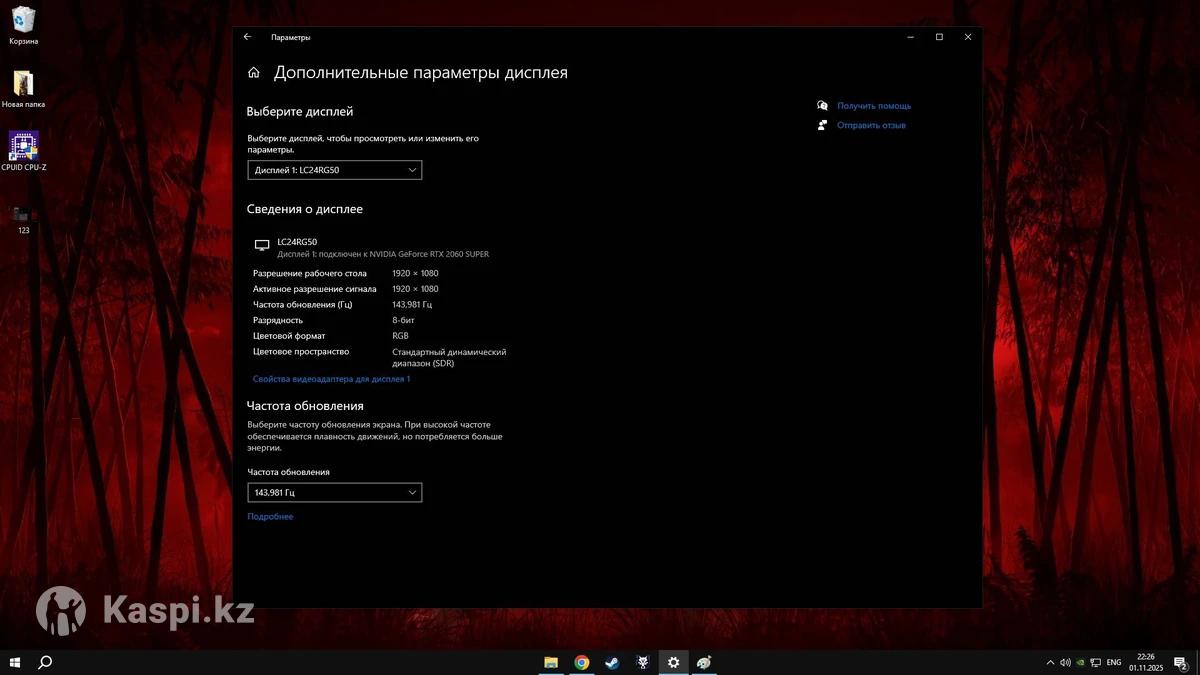This screenshot has width=1200, height=675.
Task: Open Steam from the taskbar
Action: coord(612,662)
